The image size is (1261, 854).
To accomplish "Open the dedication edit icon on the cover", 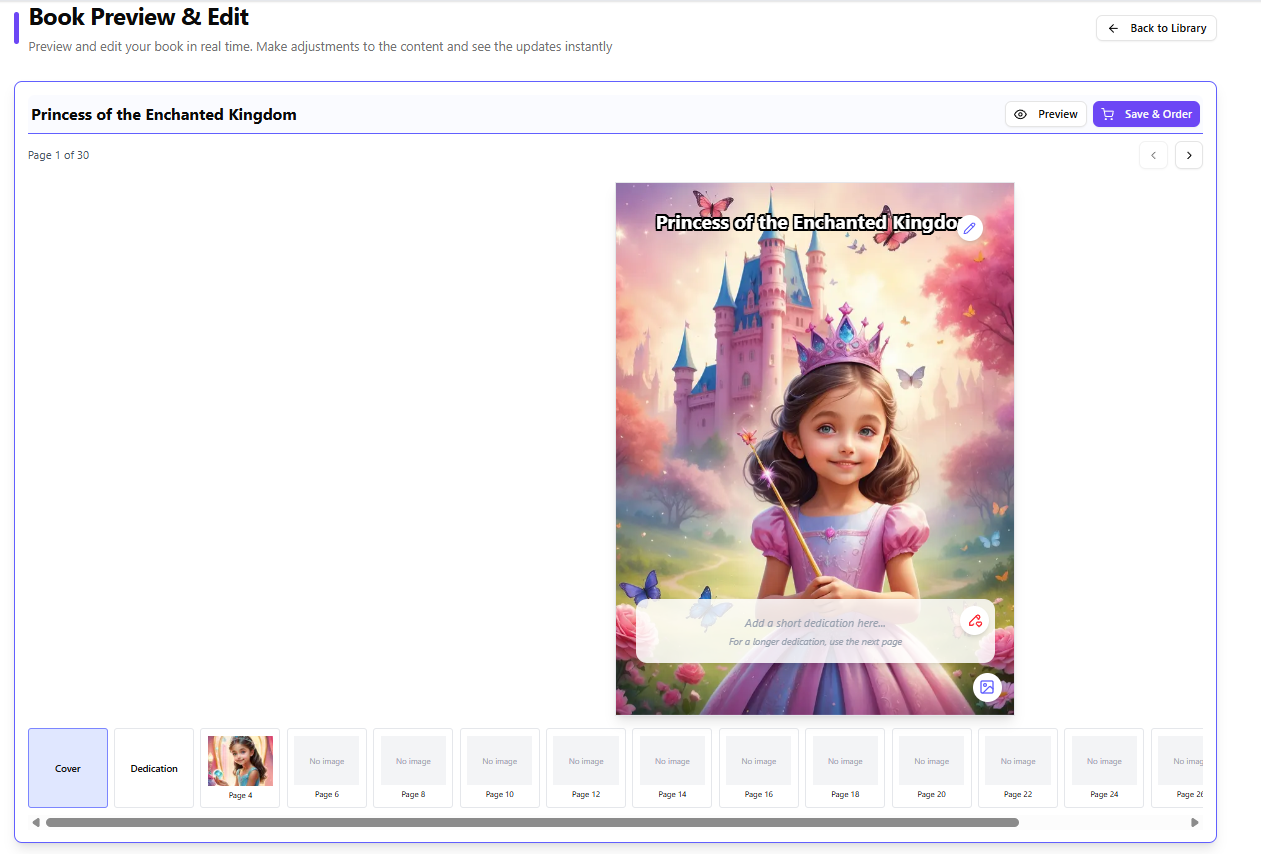I will 975,620.
